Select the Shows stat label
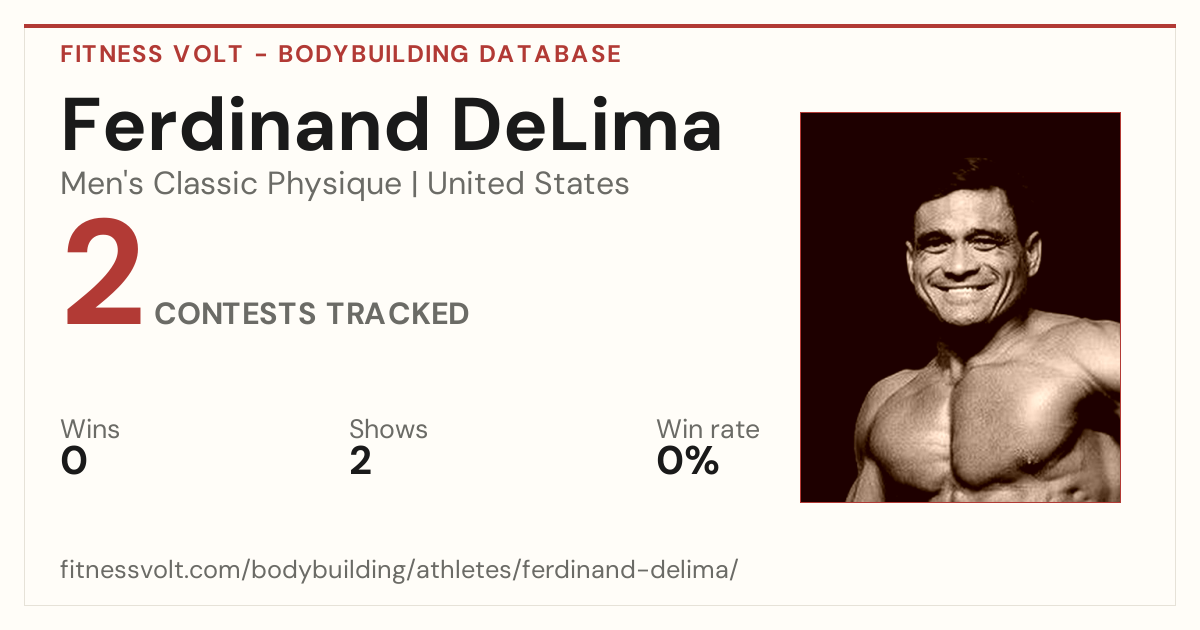 (388, 429)
